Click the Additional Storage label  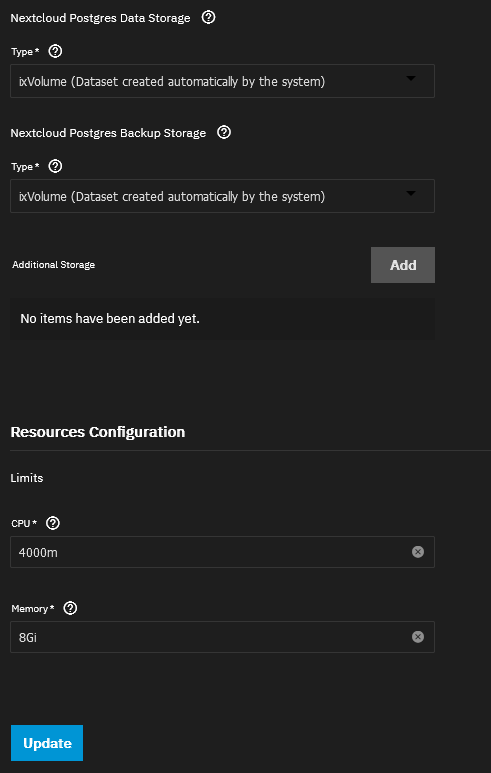click(x=53, y=265)
